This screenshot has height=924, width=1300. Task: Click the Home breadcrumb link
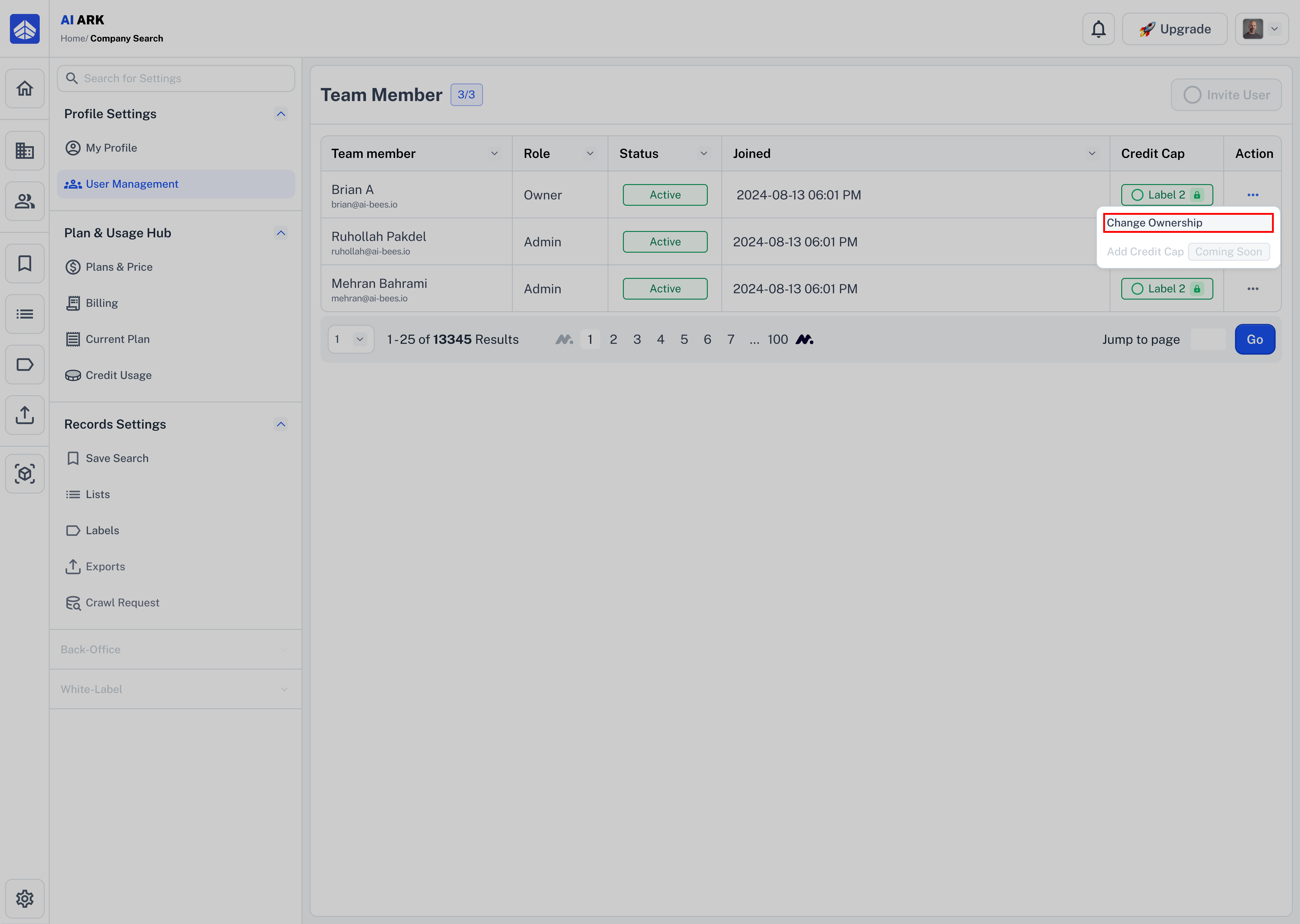tap(73, 39)
